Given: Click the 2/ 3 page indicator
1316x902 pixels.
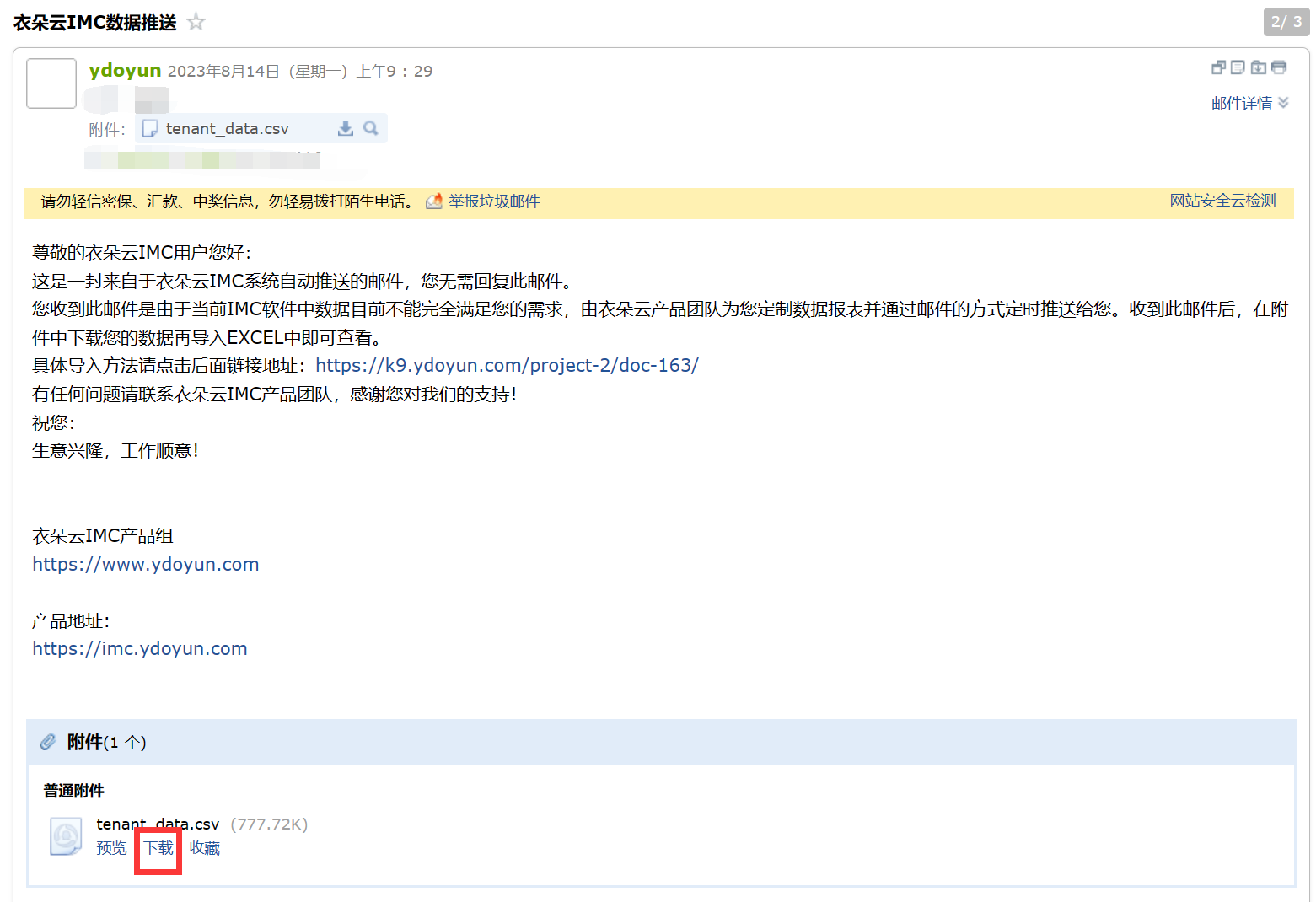Looking at the screenshot, I should point(1286,22).
